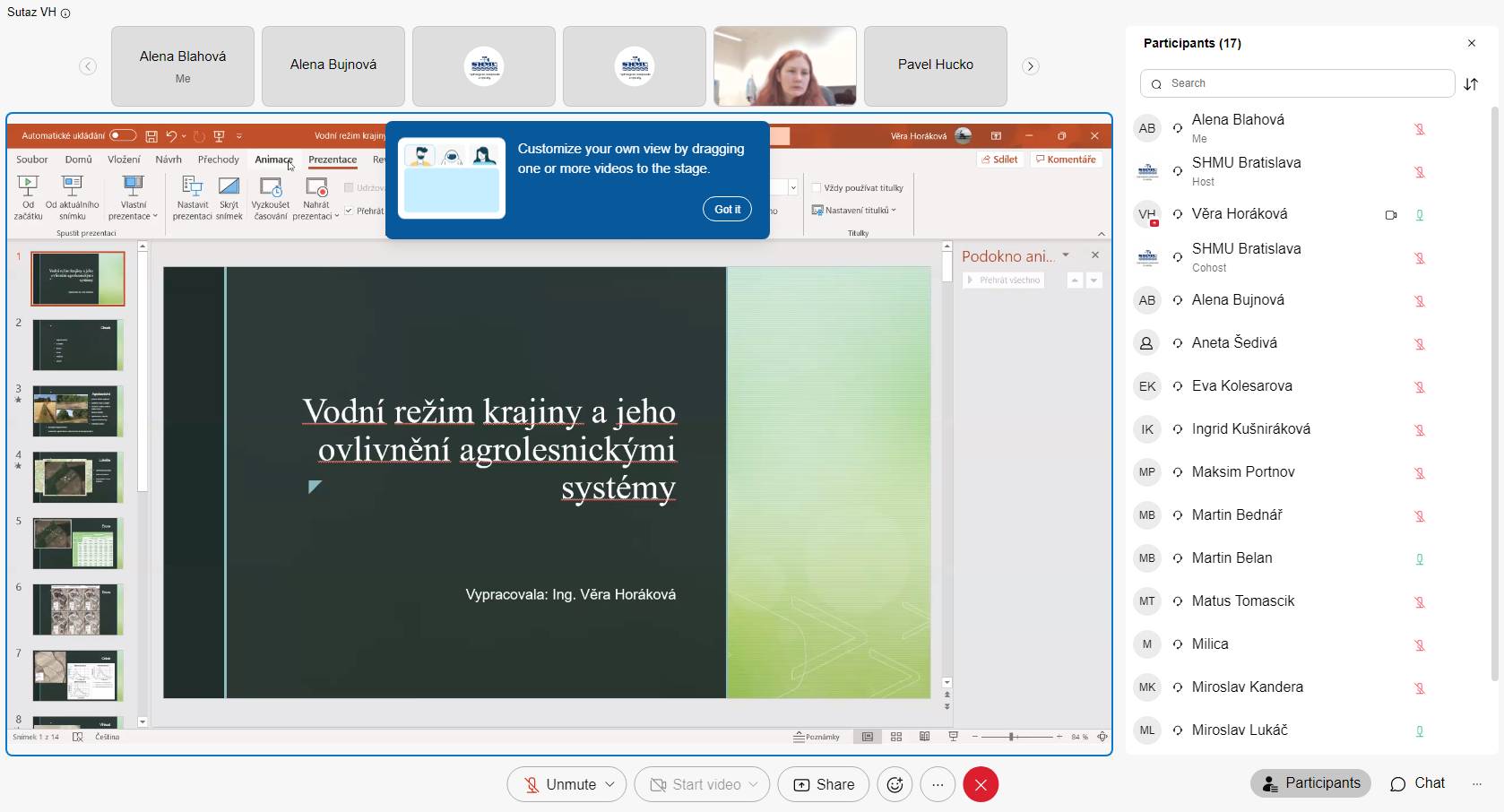Select Věra Horáková in participants list
Image resolution: width=1504 pixels, height=812 pixels.
tap(1239, 214)
